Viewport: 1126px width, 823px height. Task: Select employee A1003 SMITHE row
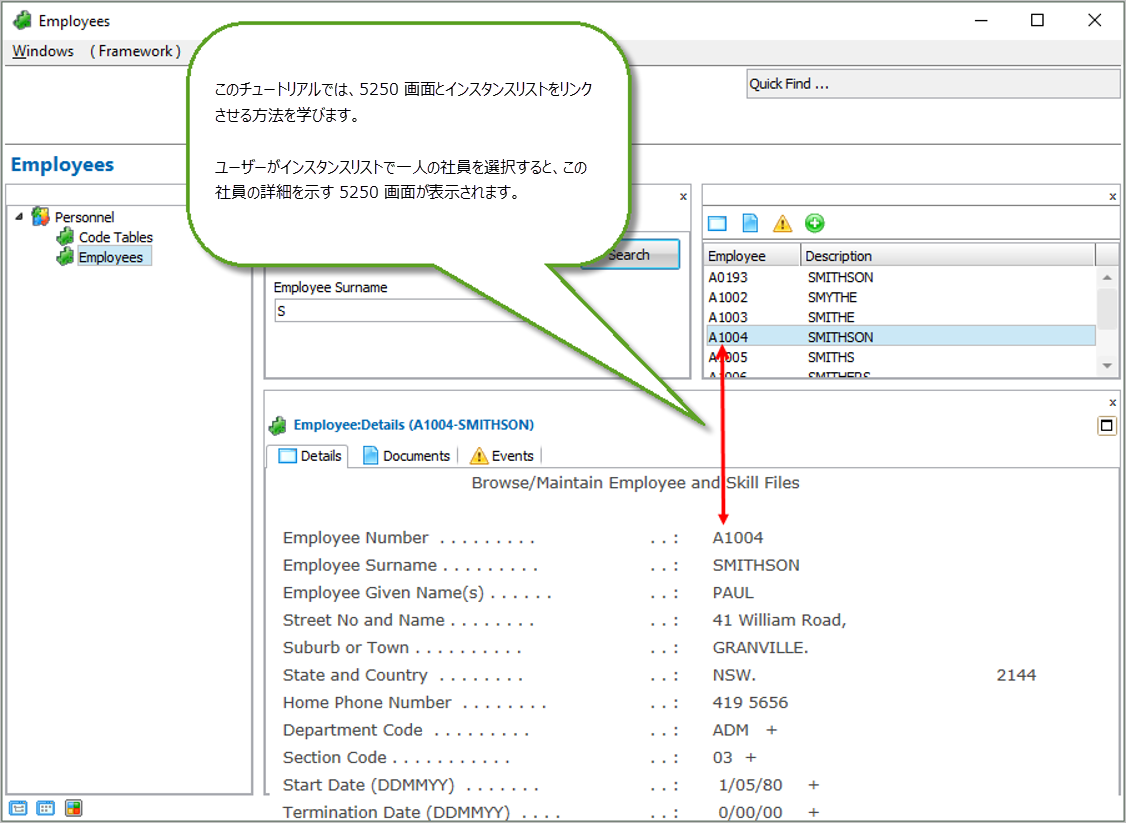click(x=901, y=317)
